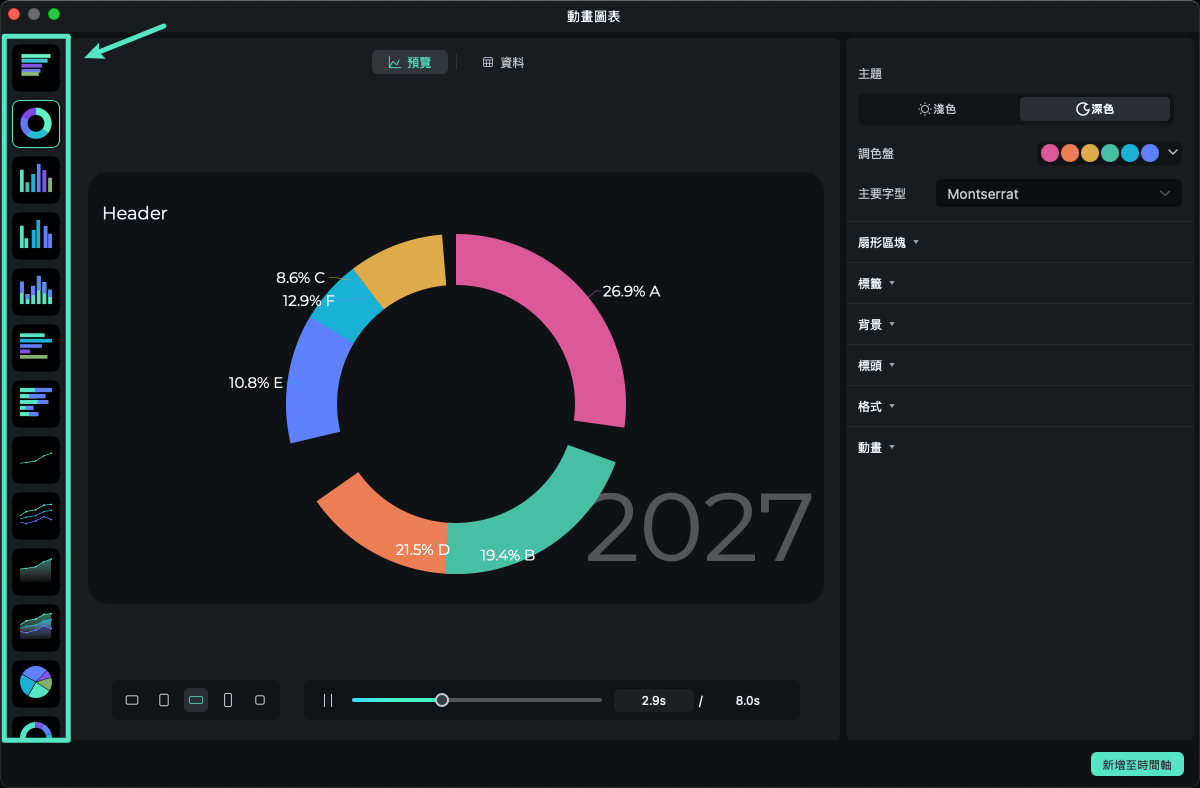Viewport: 1200px width, 788px height.
Task: Click the 8.0s total duration field
Action: click(747, 701)
